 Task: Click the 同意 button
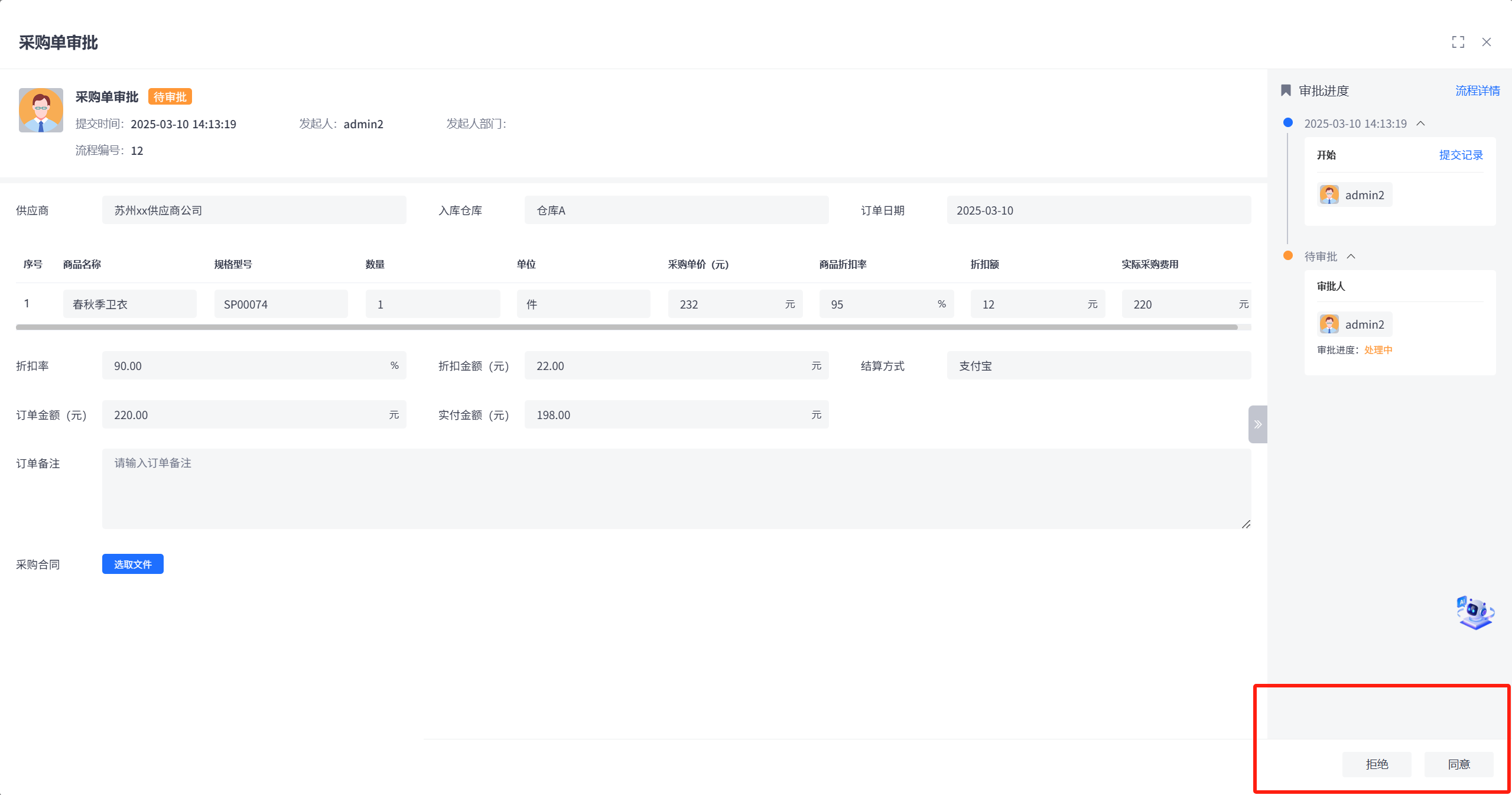coord(1458,764)
